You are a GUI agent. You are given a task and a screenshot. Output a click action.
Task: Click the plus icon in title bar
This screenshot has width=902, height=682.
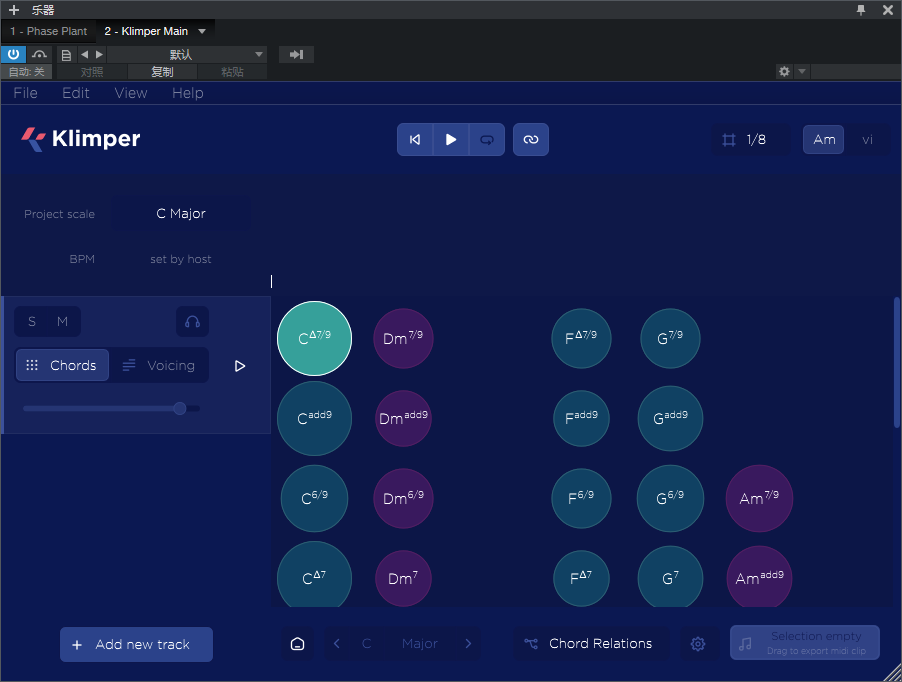pyautogui.click(x=14, y=10)
